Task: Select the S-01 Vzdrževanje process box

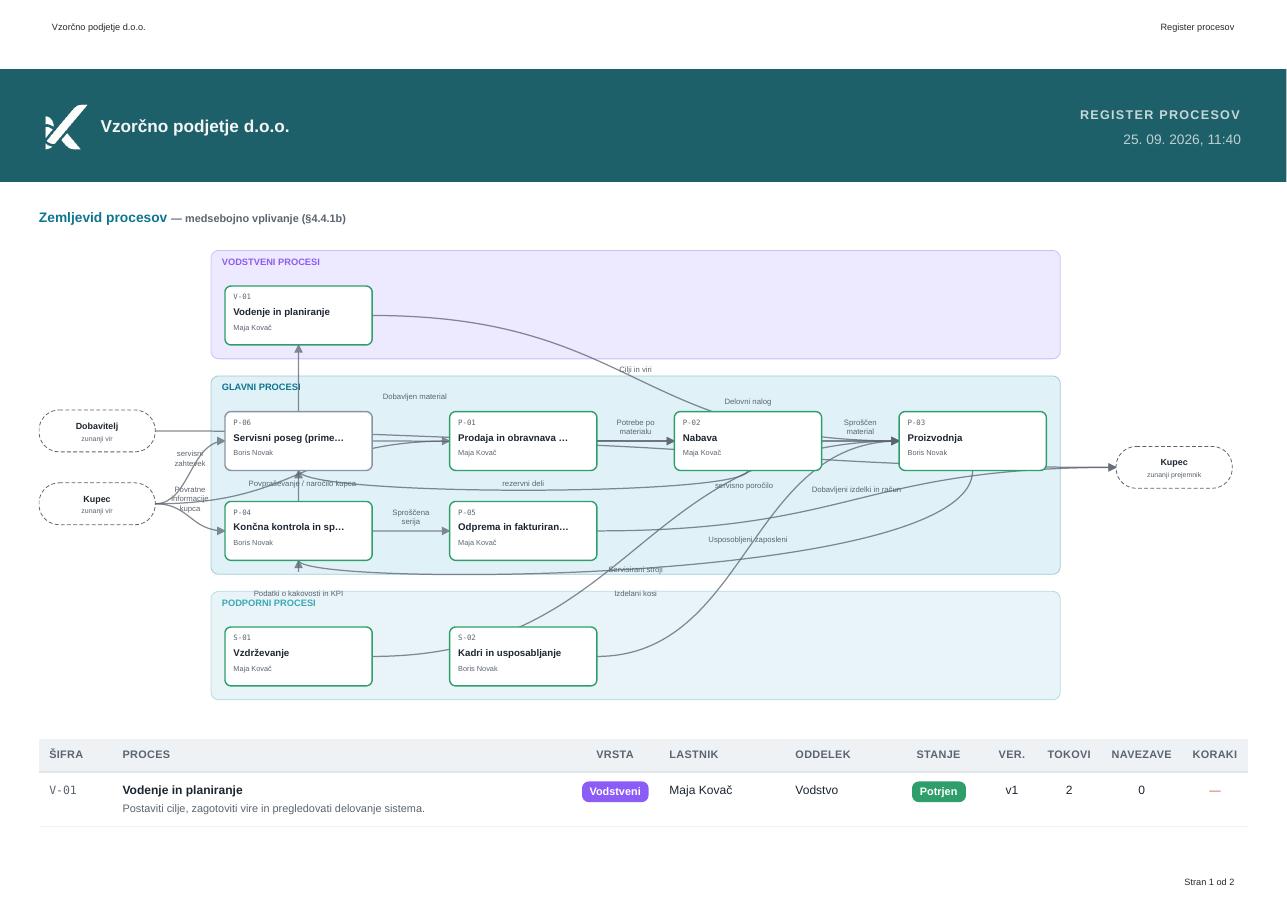Action: tap(298, 656)
